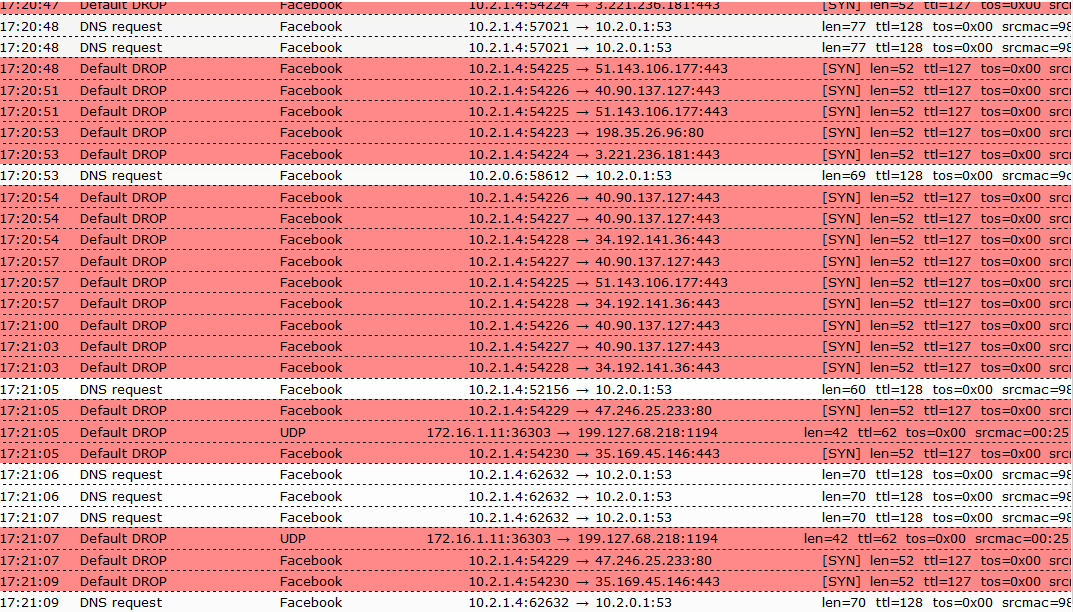
Task: Click the 17:20:48 drop to 51.143.106.177:443
Action: pyautogui.click(x=536, y=68)
